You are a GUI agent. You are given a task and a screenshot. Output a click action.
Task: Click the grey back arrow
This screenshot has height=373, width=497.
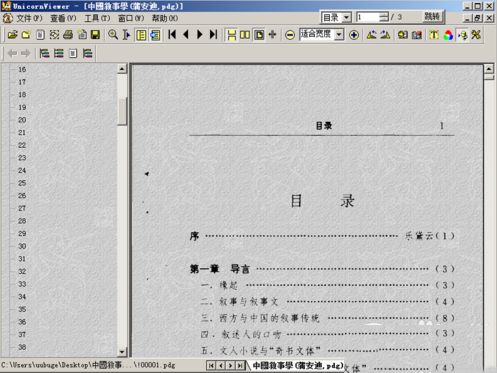12,53
